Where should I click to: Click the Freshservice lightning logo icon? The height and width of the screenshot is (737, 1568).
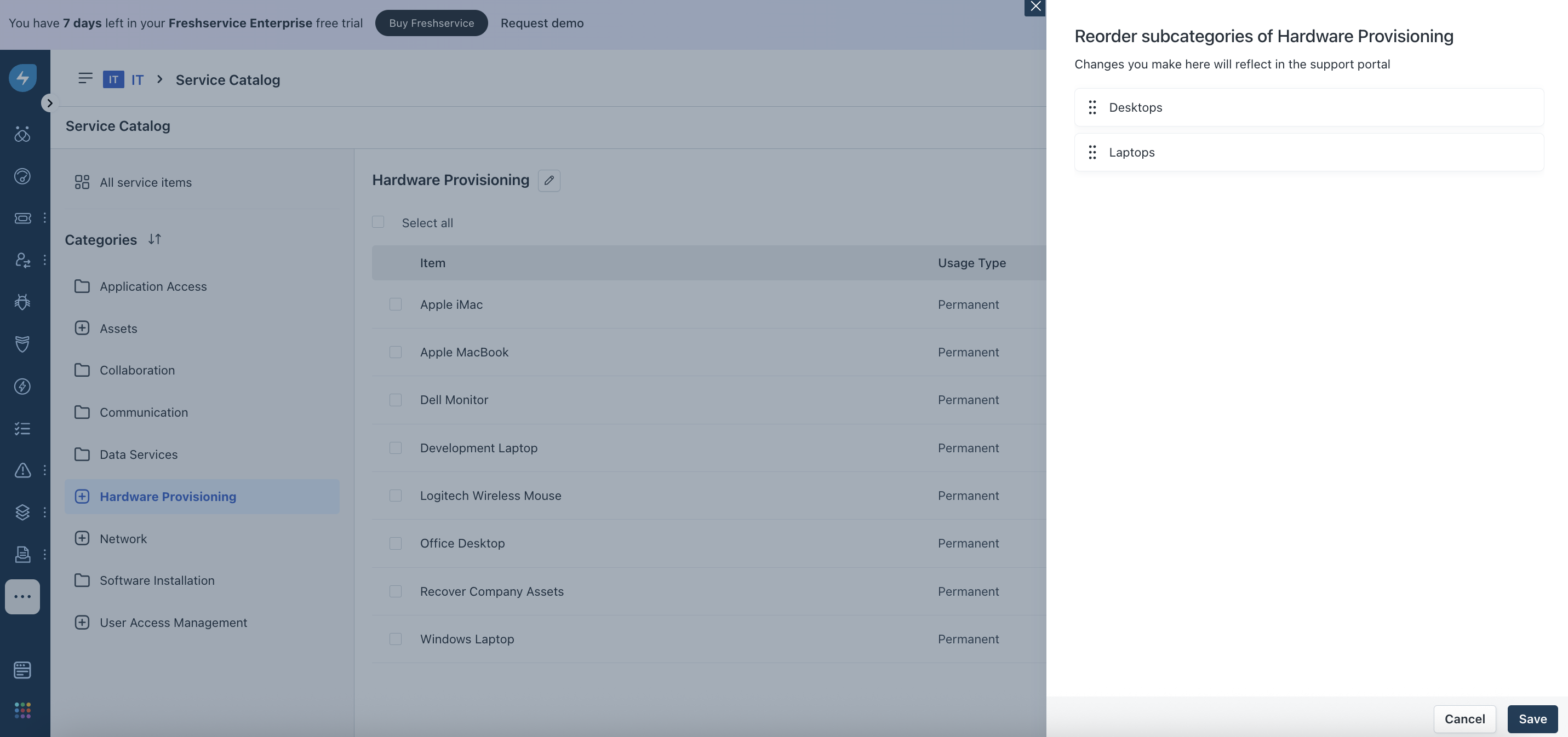click(22, 78)
